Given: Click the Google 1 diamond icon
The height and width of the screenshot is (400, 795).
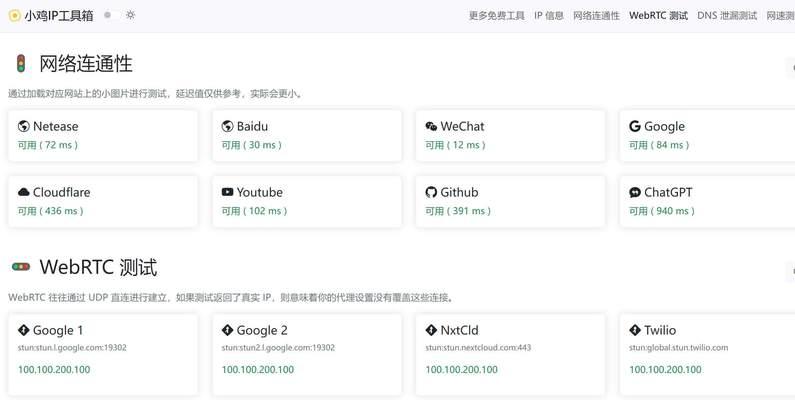Looking at the screenshot, I should 23,330.
